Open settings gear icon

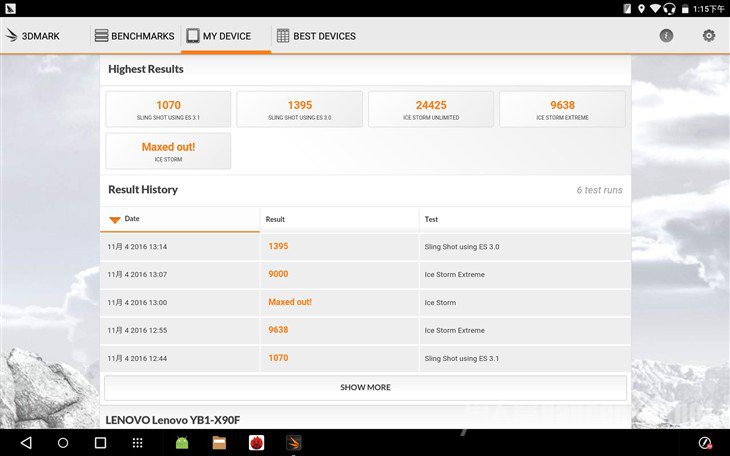tap(709, 35)
